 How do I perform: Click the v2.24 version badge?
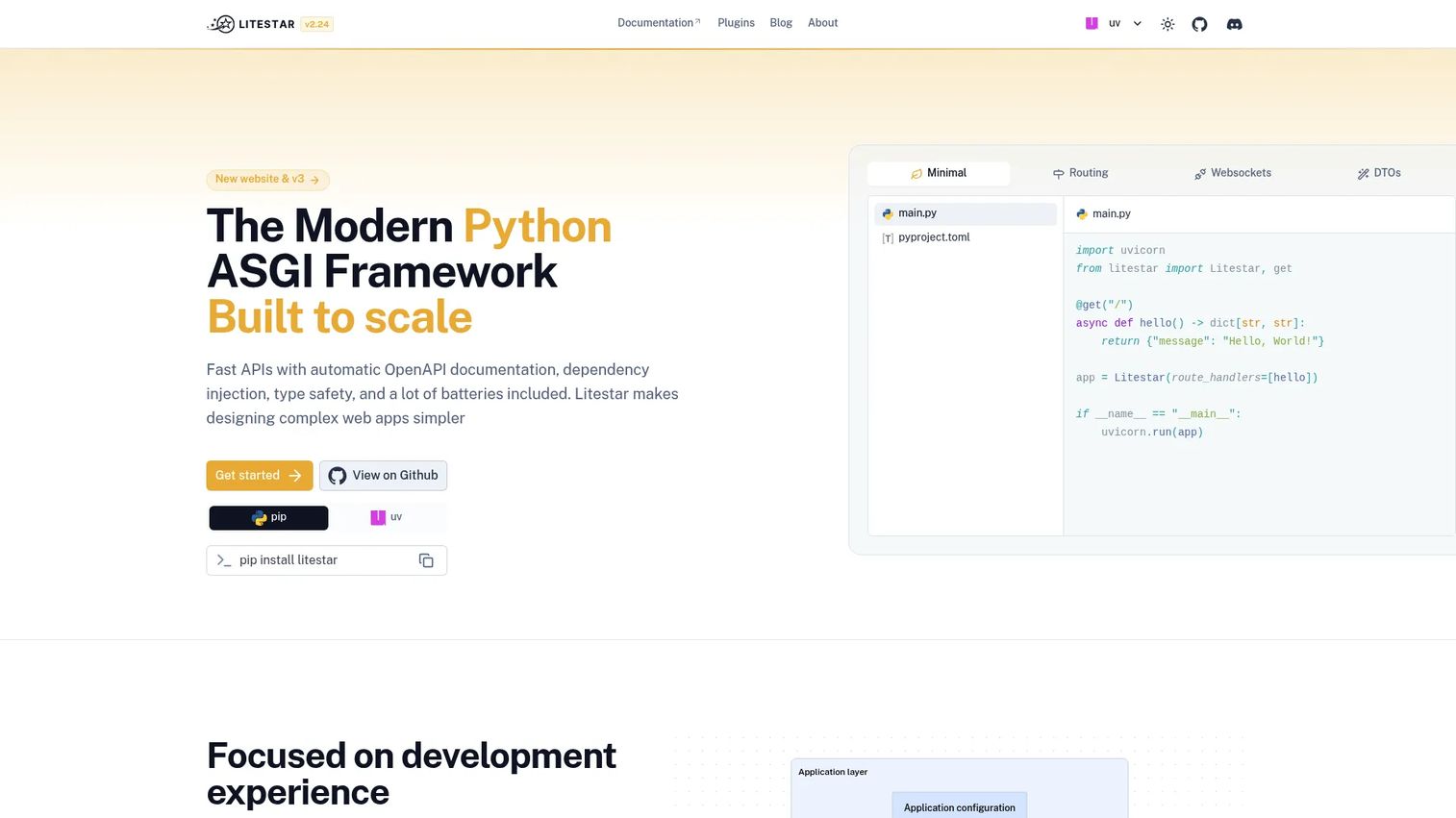pyautogui.click(x=316, y=24)
